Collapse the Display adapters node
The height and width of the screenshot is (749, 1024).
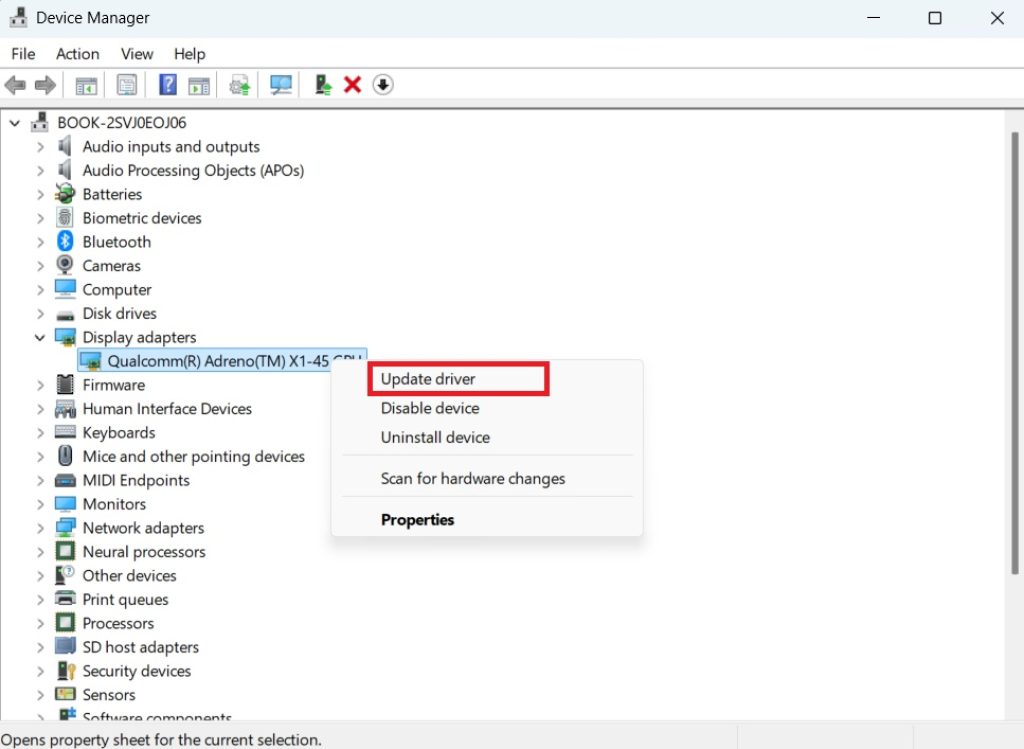tap(40, 337)
